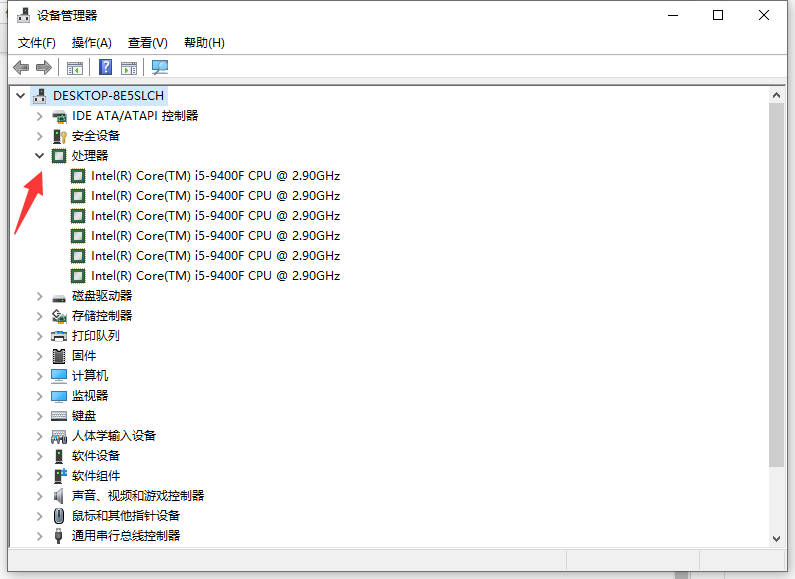795x579 pixels.
Task: Click the 软件设备 icon
Action: 59,456
